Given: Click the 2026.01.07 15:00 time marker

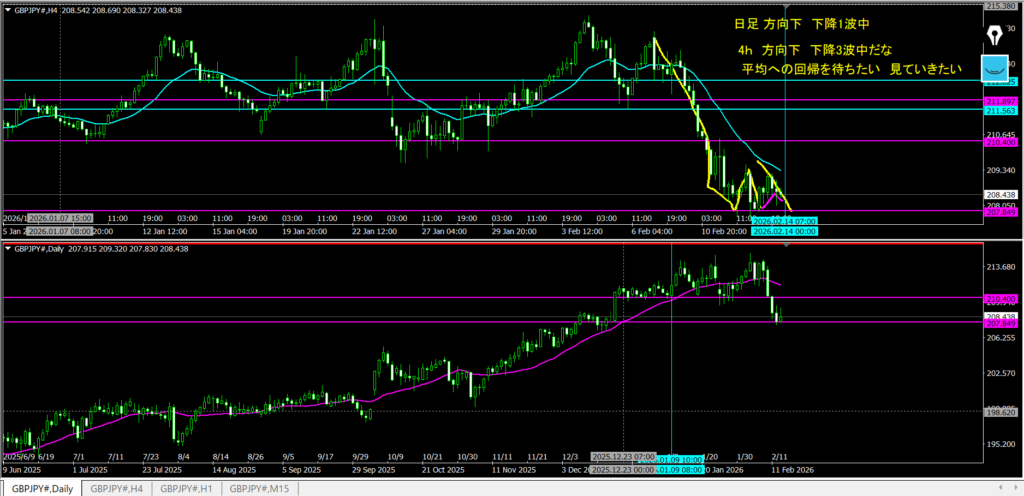Looking at the screenshot, I should [x=60, y=217].
